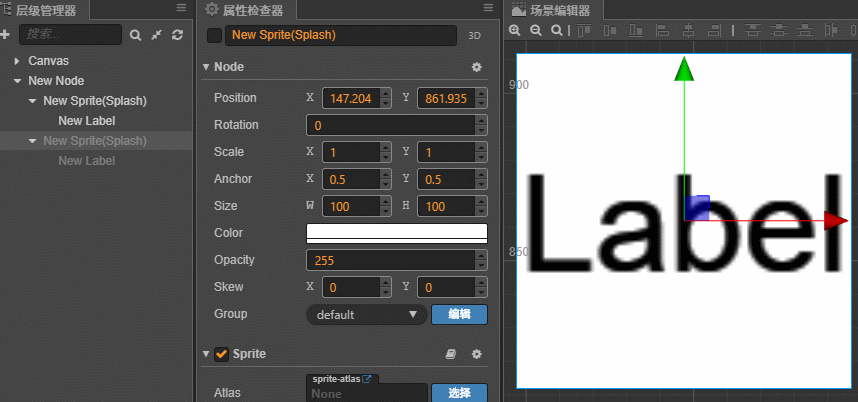Click the Atlas None slot field
This screenshot has width=858, height=402.
[x=367, y=393]
